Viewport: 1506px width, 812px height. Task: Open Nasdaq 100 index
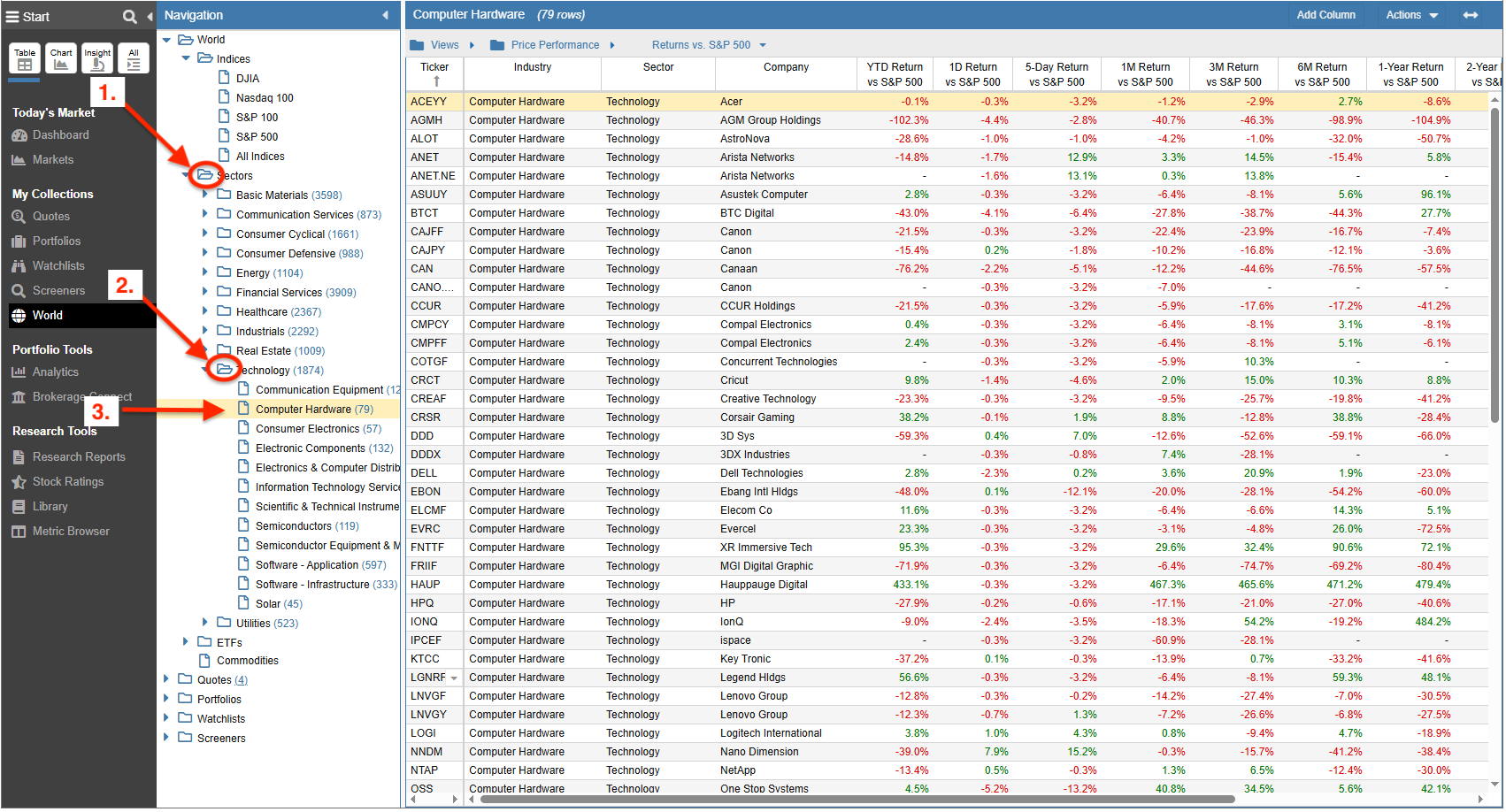coord(265,98)
